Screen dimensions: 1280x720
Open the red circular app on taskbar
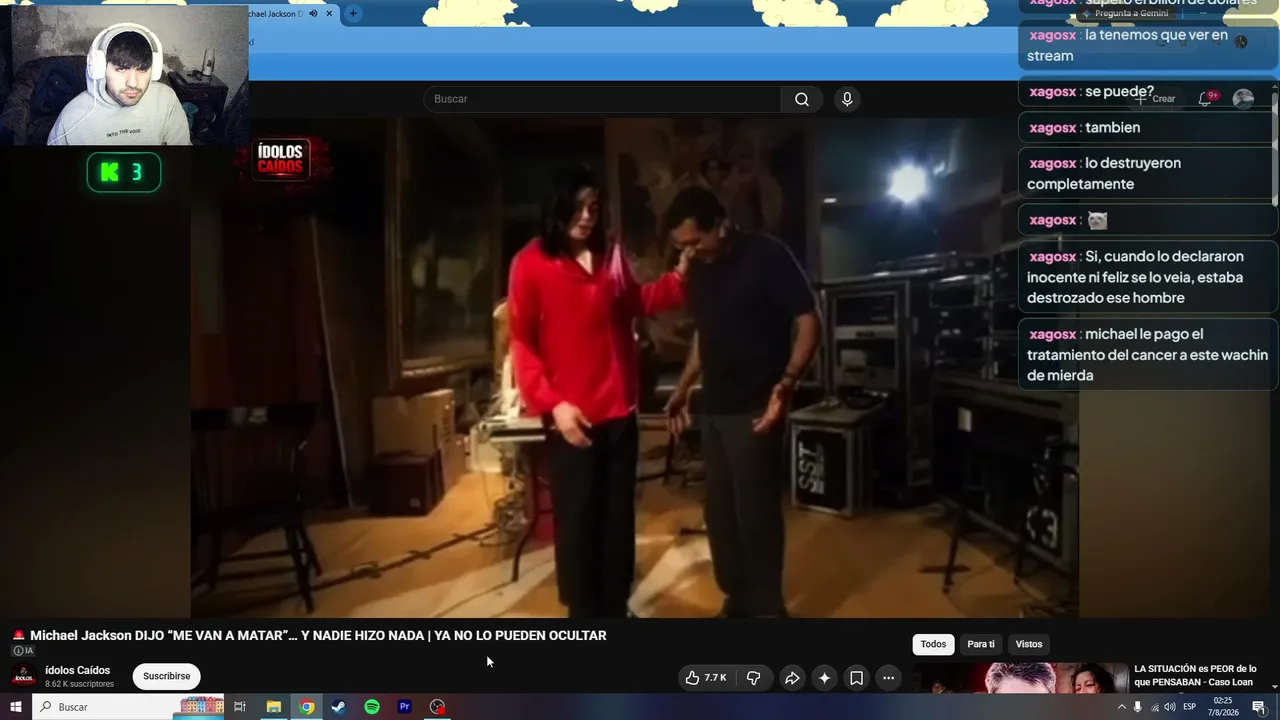pos(437,707)
